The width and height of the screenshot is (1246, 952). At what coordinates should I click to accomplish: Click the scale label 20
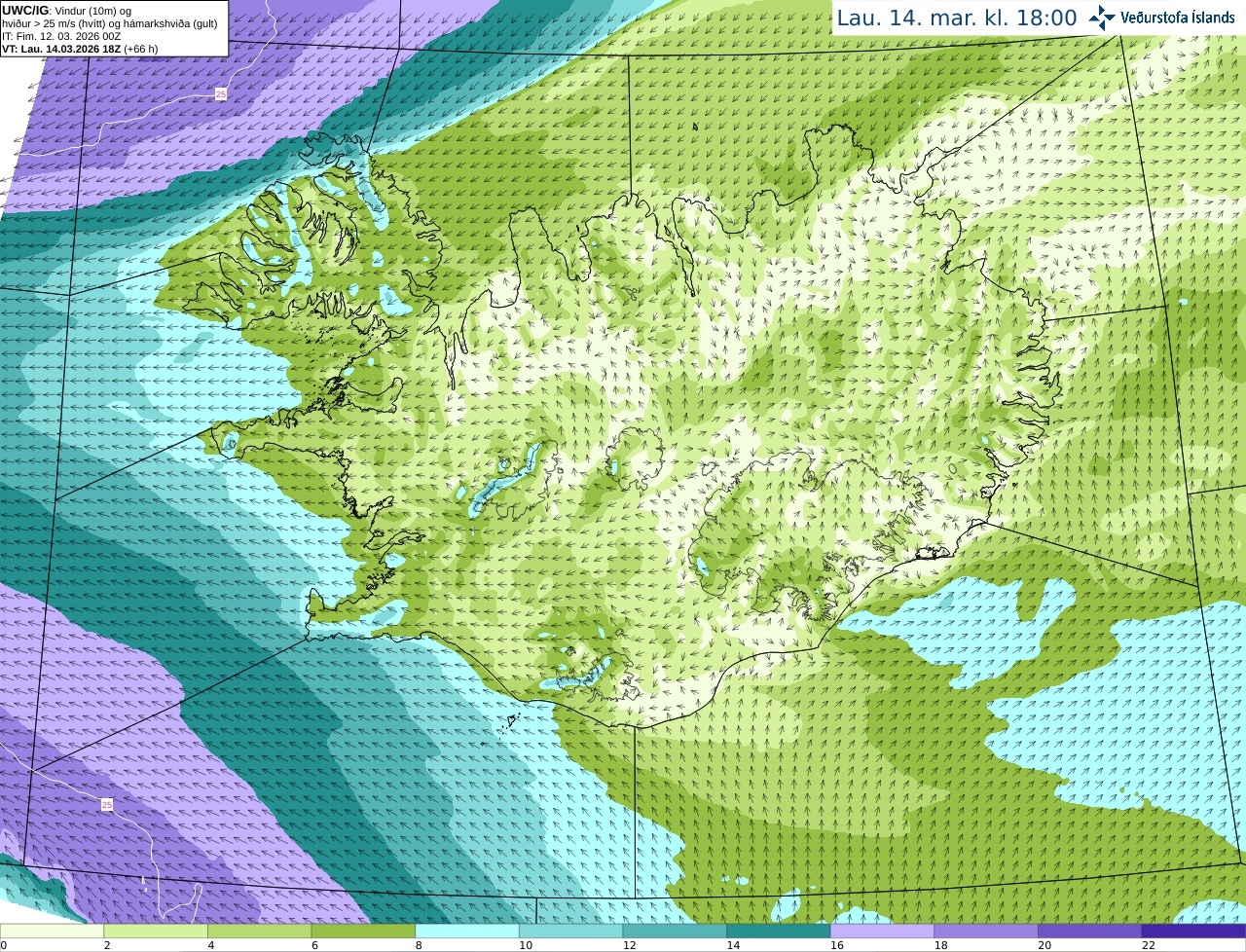tap(1044, 945)
